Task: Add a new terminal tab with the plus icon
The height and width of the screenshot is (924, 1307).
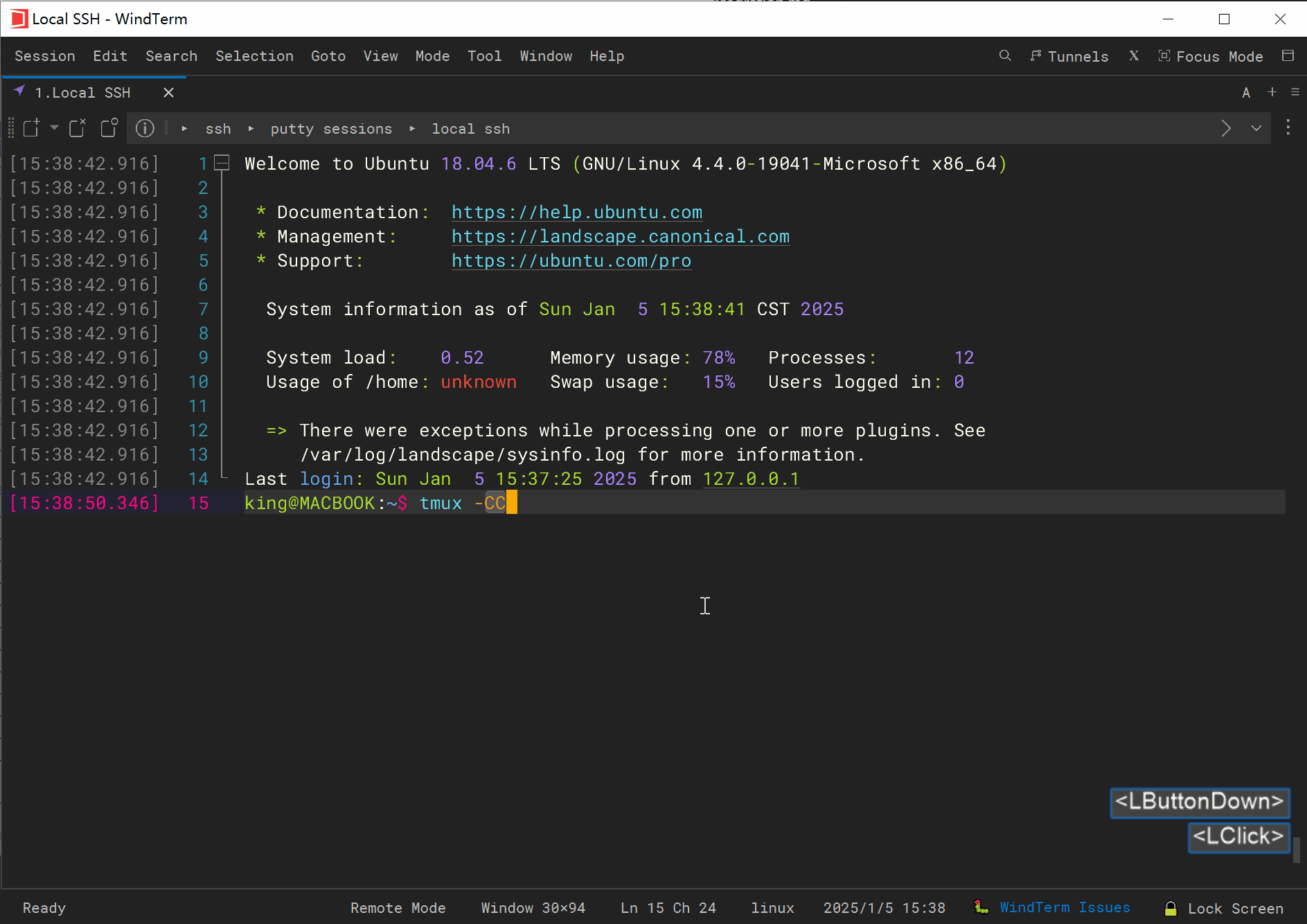Action: (1272, 92)
